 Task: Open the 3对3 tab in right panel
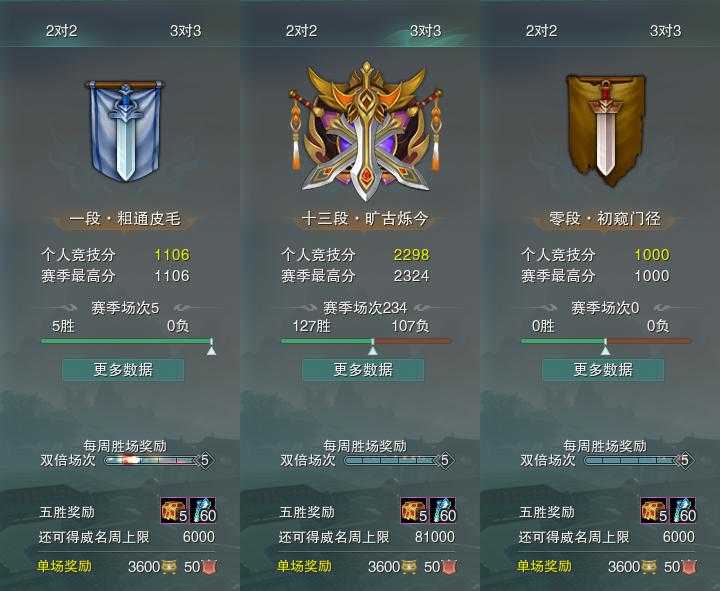(665, 31)
